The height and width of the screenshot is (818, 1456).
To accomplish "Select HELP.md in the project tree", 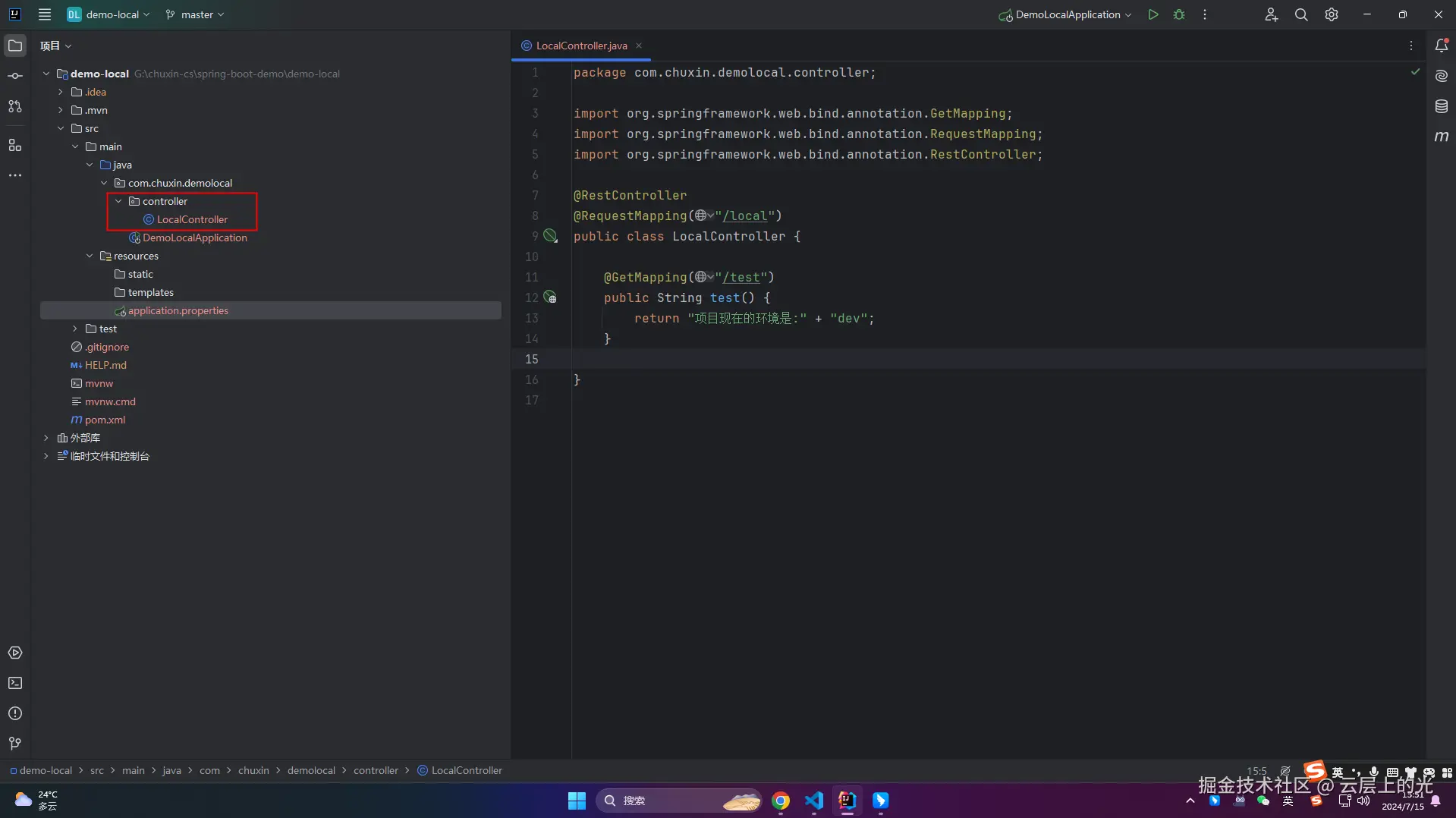I will 105,365.
